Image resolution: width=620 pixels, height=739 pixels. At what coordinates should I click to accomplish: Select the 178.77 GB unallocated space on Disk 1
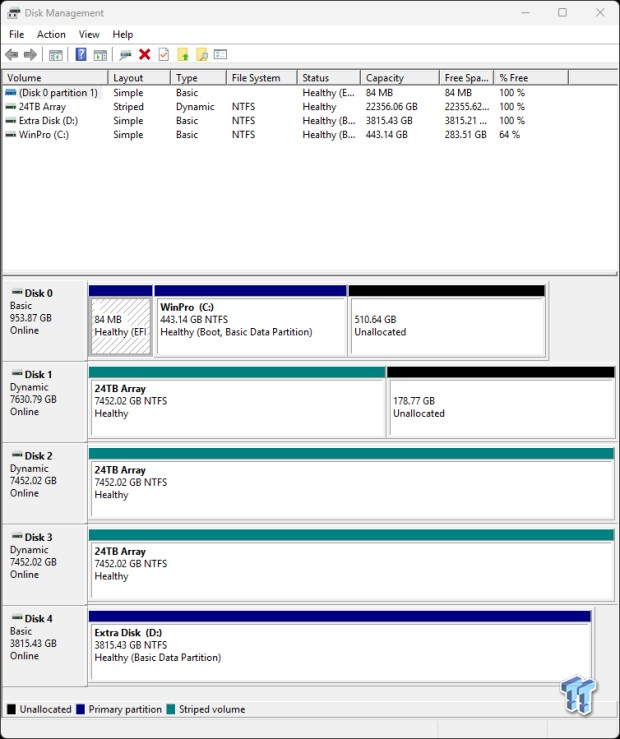point(501,402)
